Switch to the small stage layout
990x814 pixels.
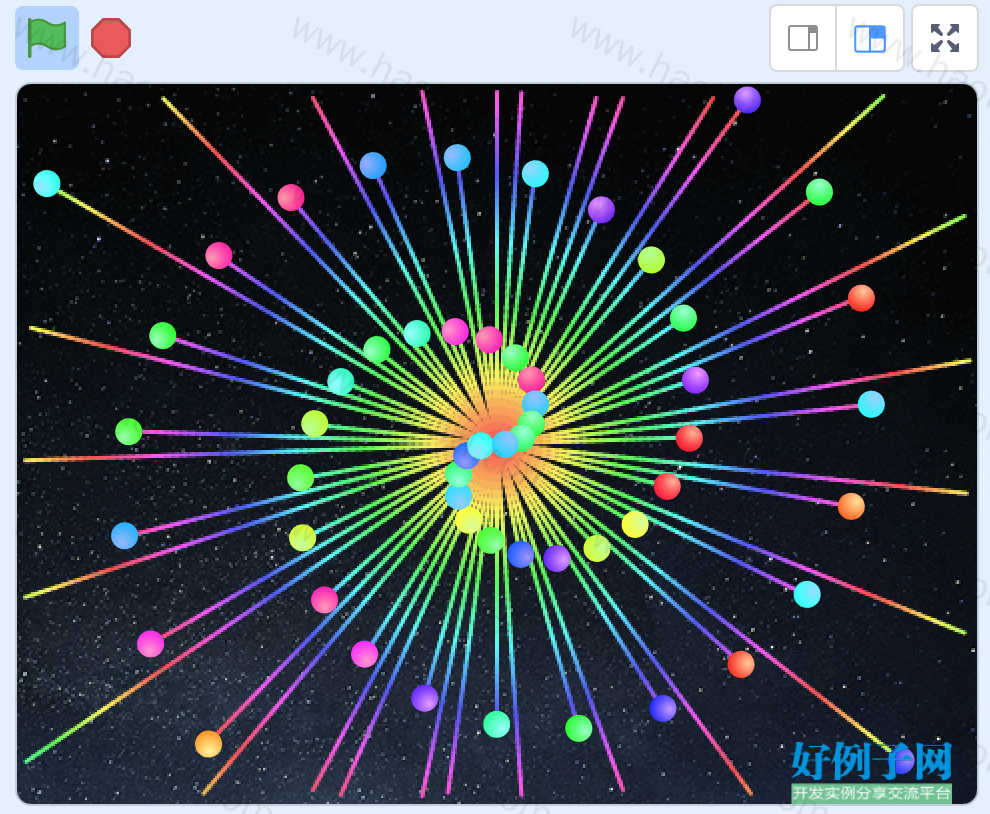coord(803,38)
